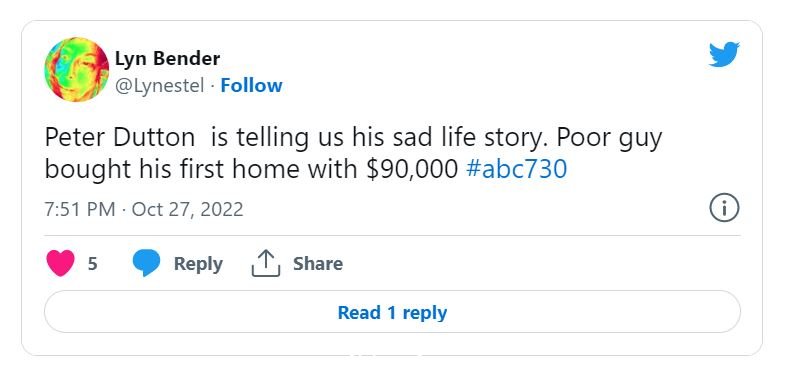
Task: Click the tweet text mentioning Peter Dutton
Action: (353, 153)
